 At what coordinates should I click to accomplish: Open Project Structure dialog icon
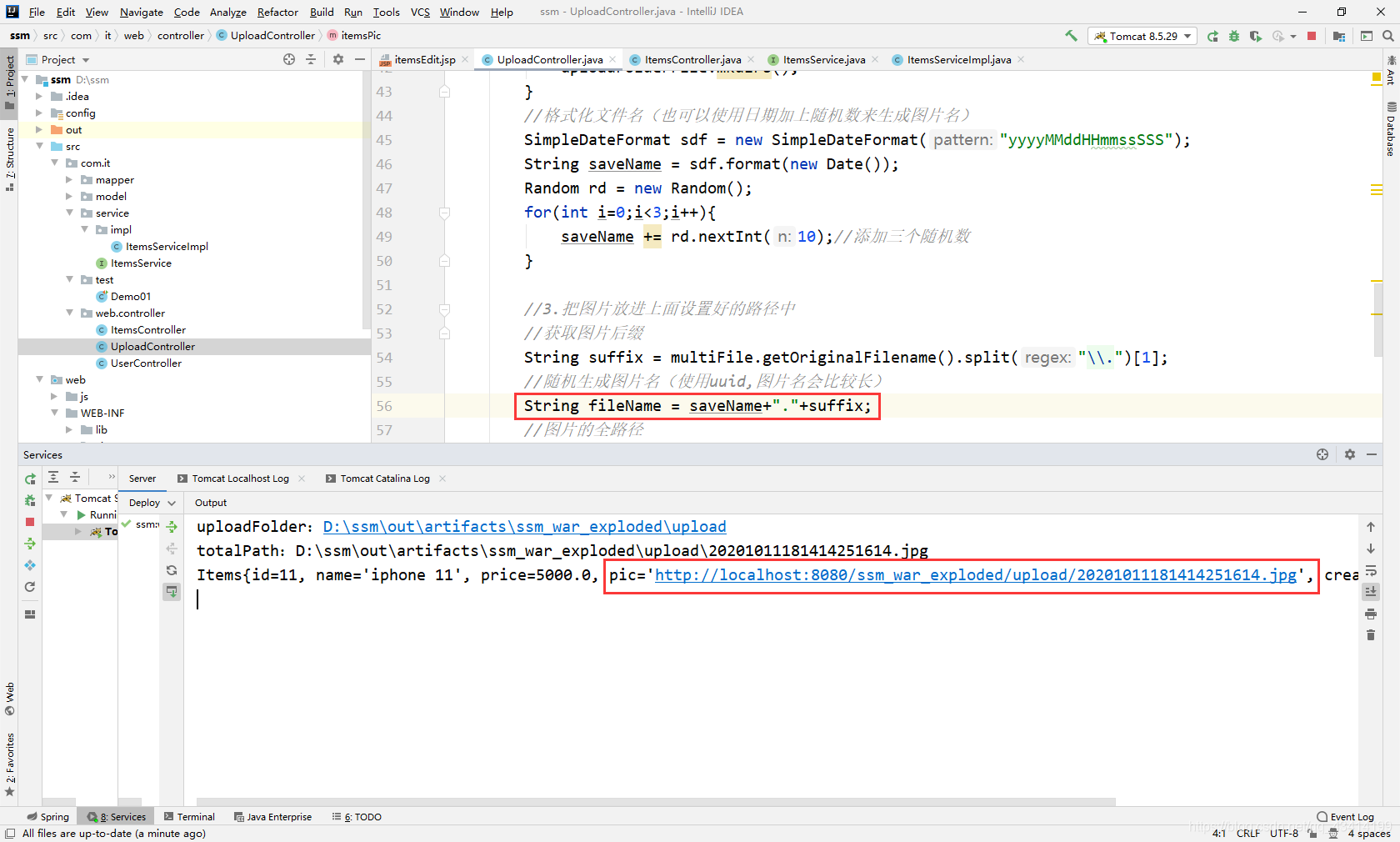click(x=1339, y=36)
